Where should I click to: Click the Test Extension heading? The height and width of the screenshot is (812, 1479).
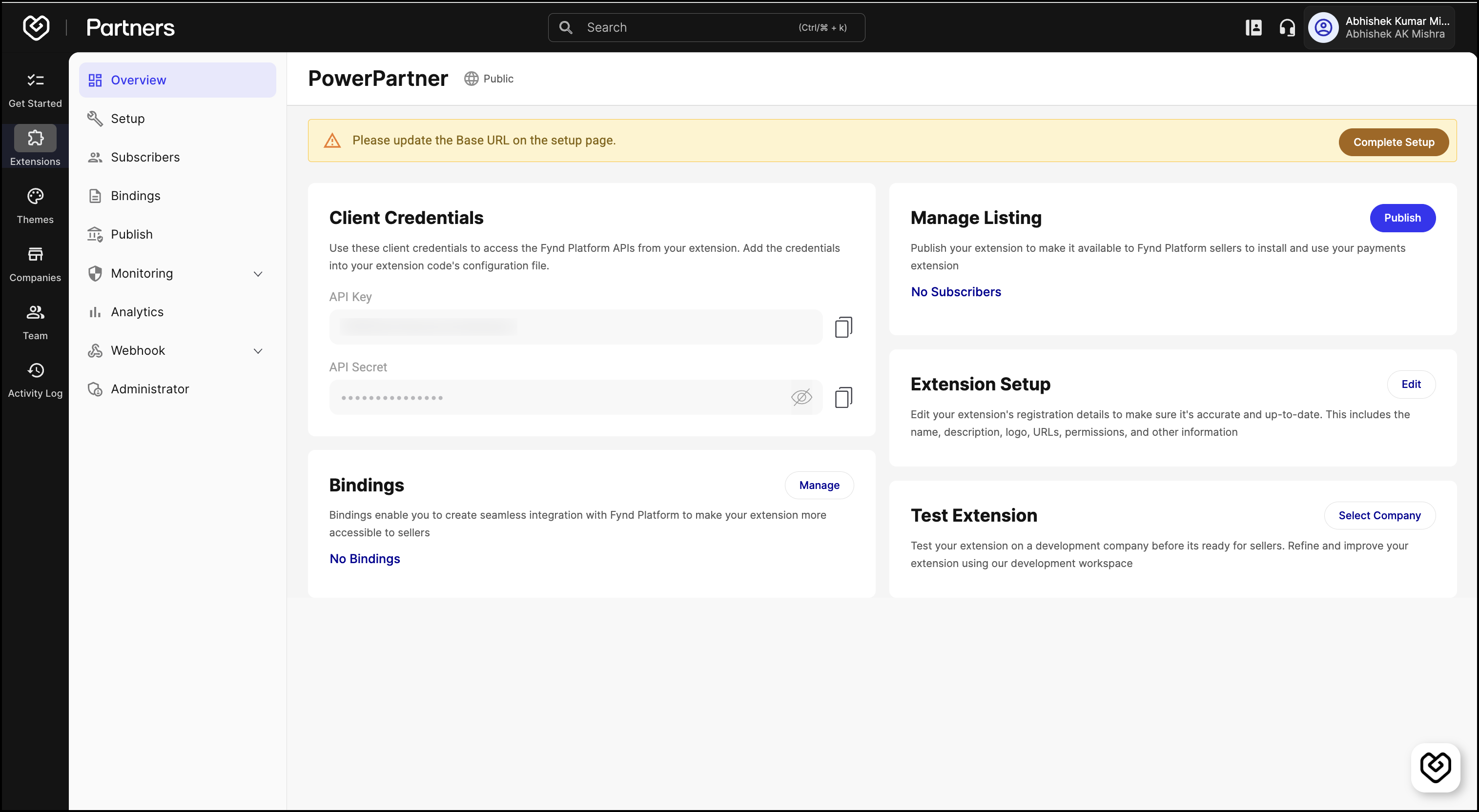pos(974,515)
